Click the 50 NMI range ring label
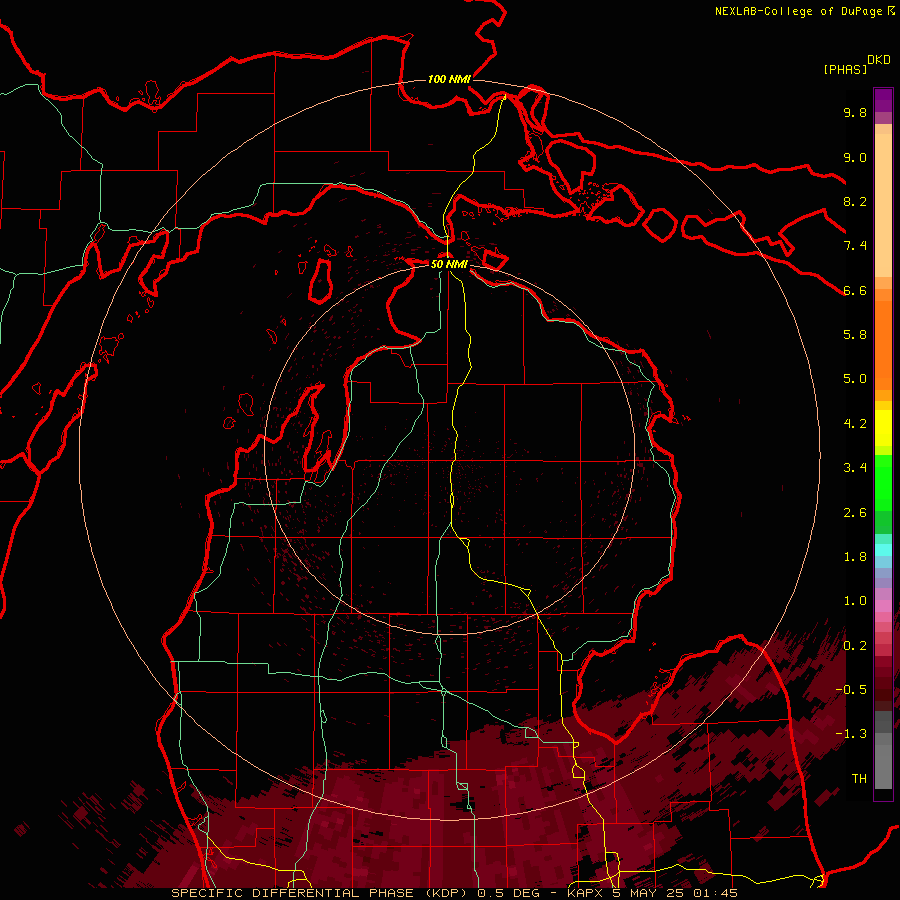The width and height of the screenshot is (900, 900). tap(449, 264)
